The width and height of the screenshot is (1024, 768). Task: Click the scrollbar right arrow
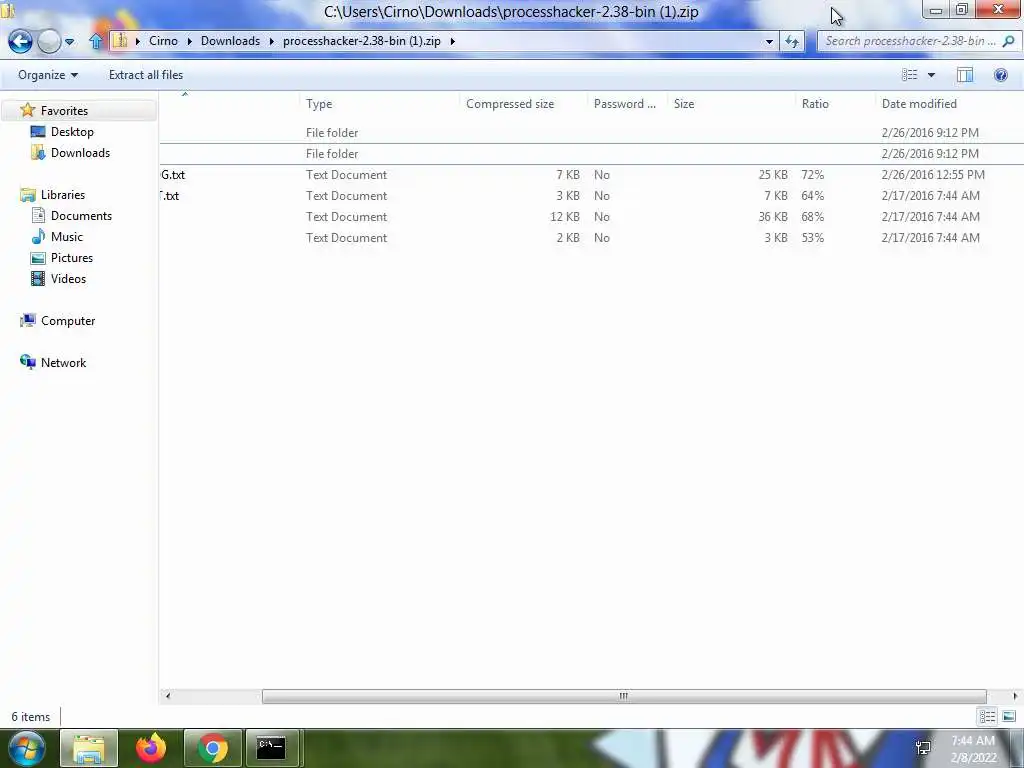(x=1015, y=696)
